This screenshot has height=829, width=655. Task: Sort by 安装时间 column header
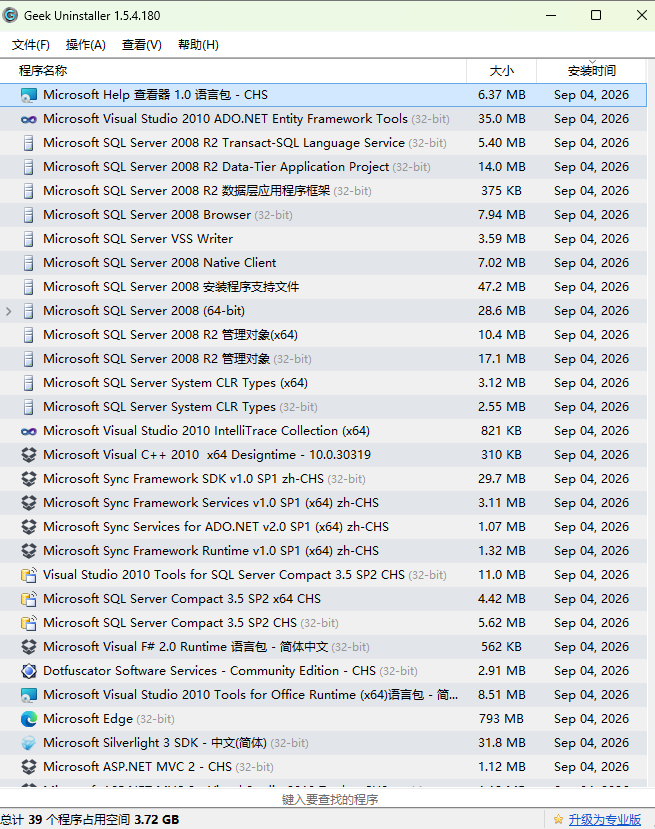pyautogui.click(x=592, y=71)
